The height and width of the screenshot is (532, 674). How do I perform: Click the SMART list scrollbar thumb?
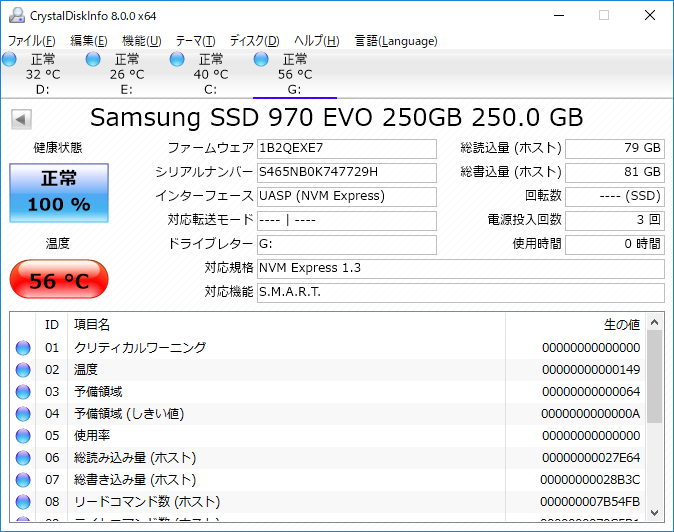(x=655, y=377)
